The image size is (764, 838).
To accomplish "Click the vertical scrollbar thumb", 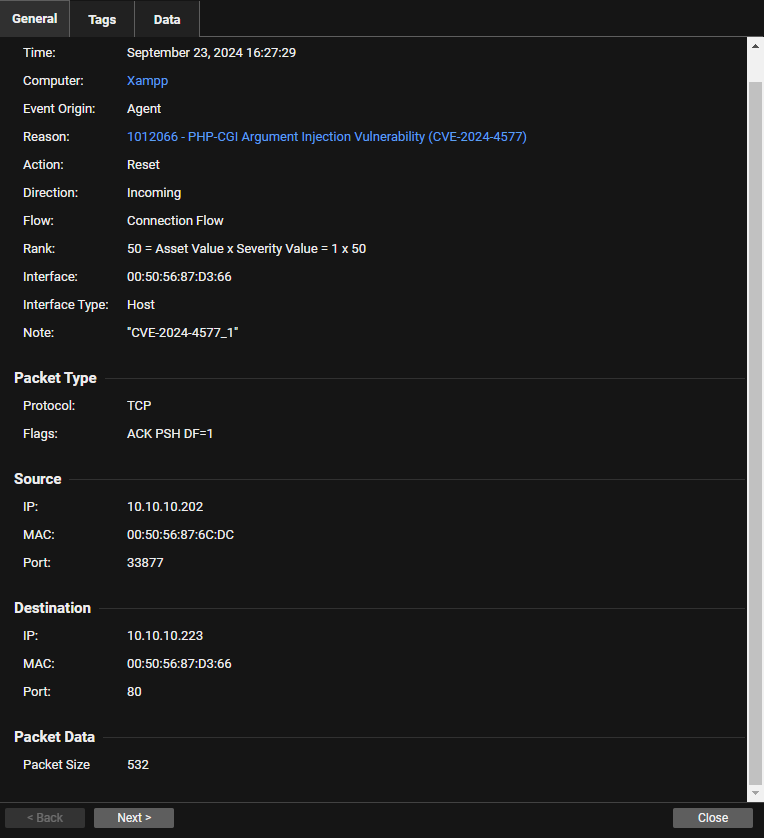I will (755, 433).
